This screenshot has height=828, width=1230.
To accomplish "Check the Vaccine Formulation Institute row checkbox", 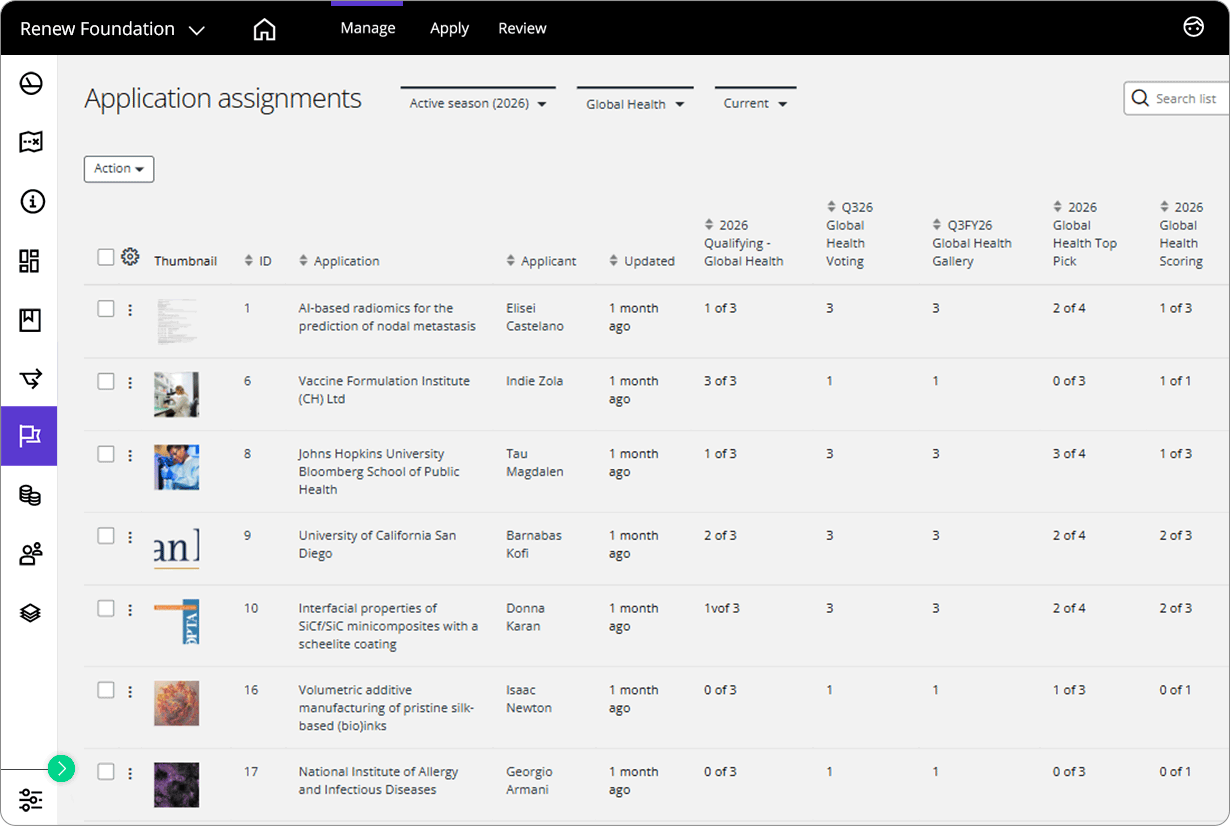I will point(106,381).
